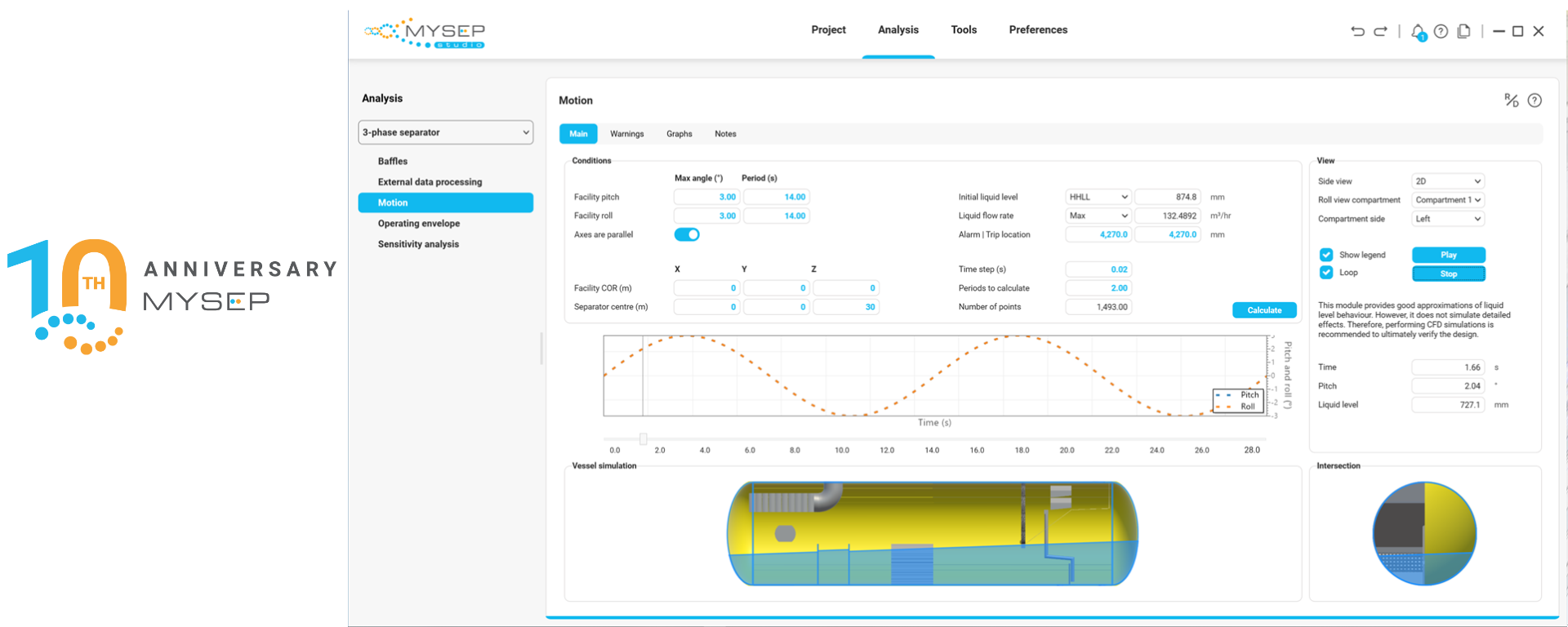Open Roll view compartment dropdown
The image size is (1568, 627).
pyautogui.click(x=1448, y=200)
